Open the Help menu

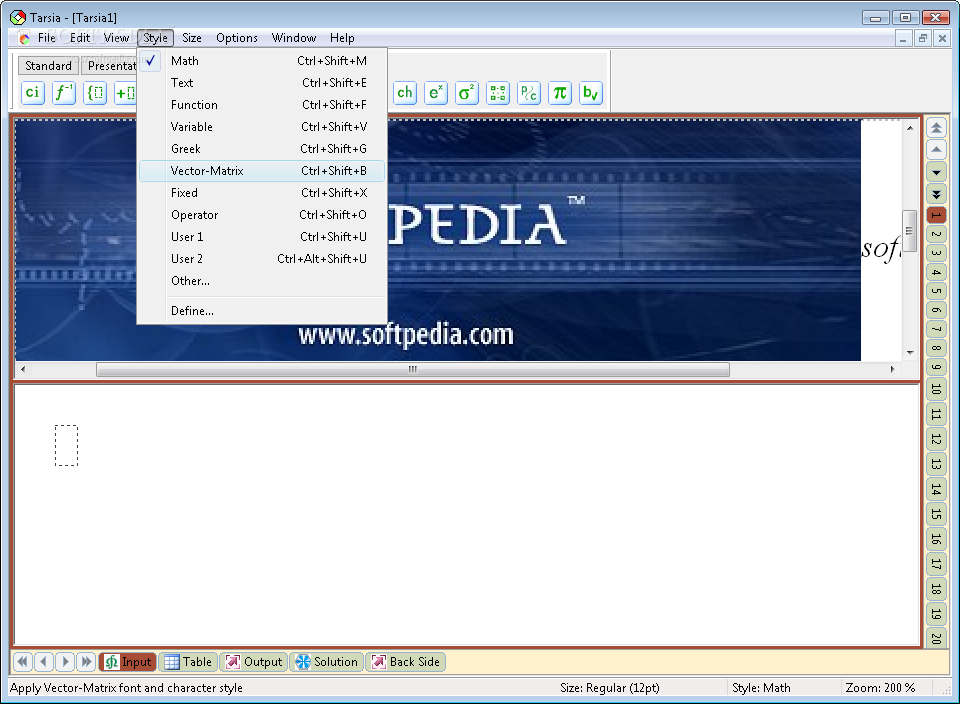click(342, 38)
